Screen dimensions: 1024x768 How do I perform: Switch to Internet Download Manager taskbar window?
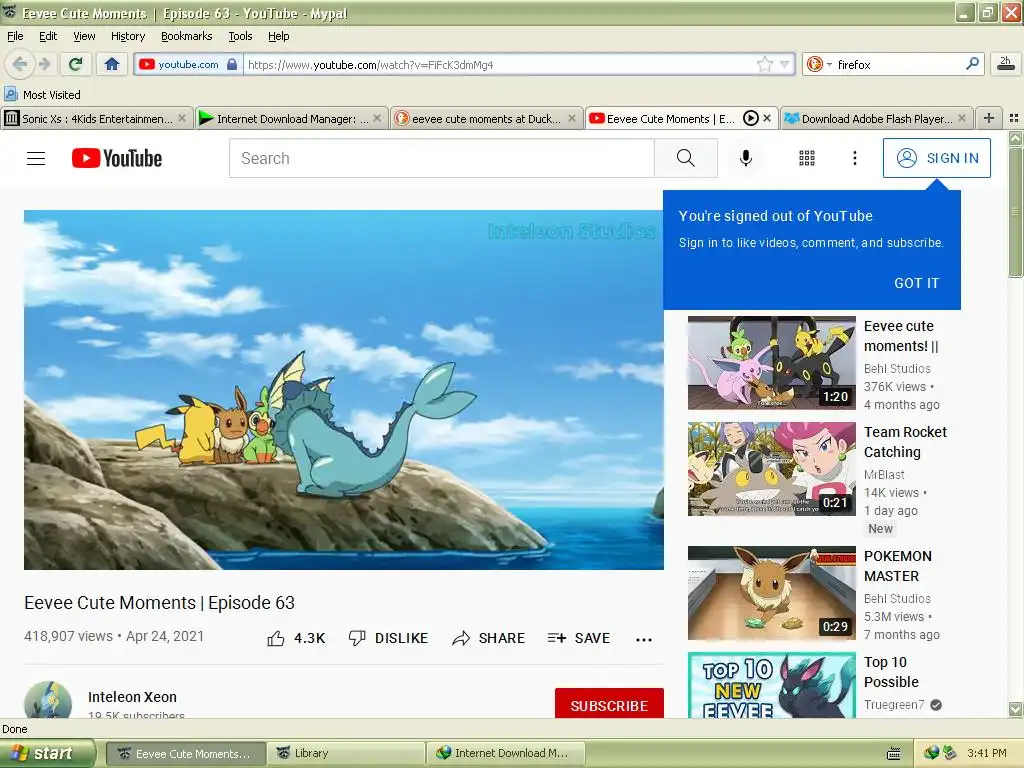click(506, 753)
